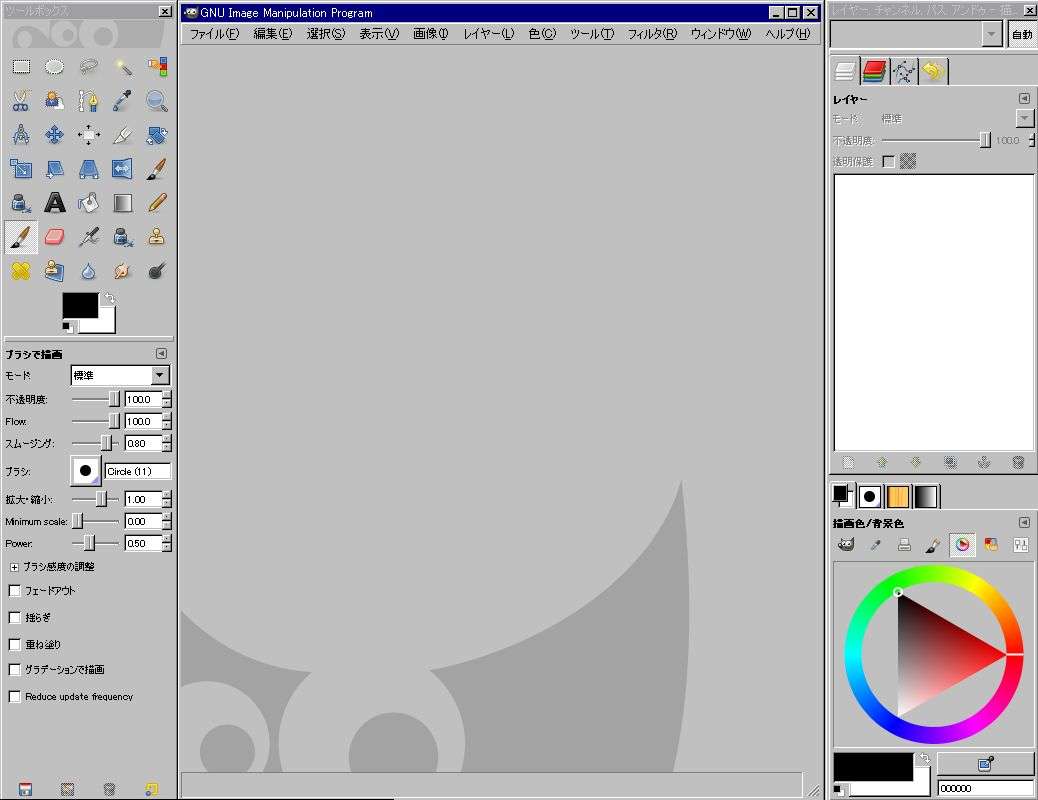Select the Smudge tool
1038x800 pixels.
122,271
